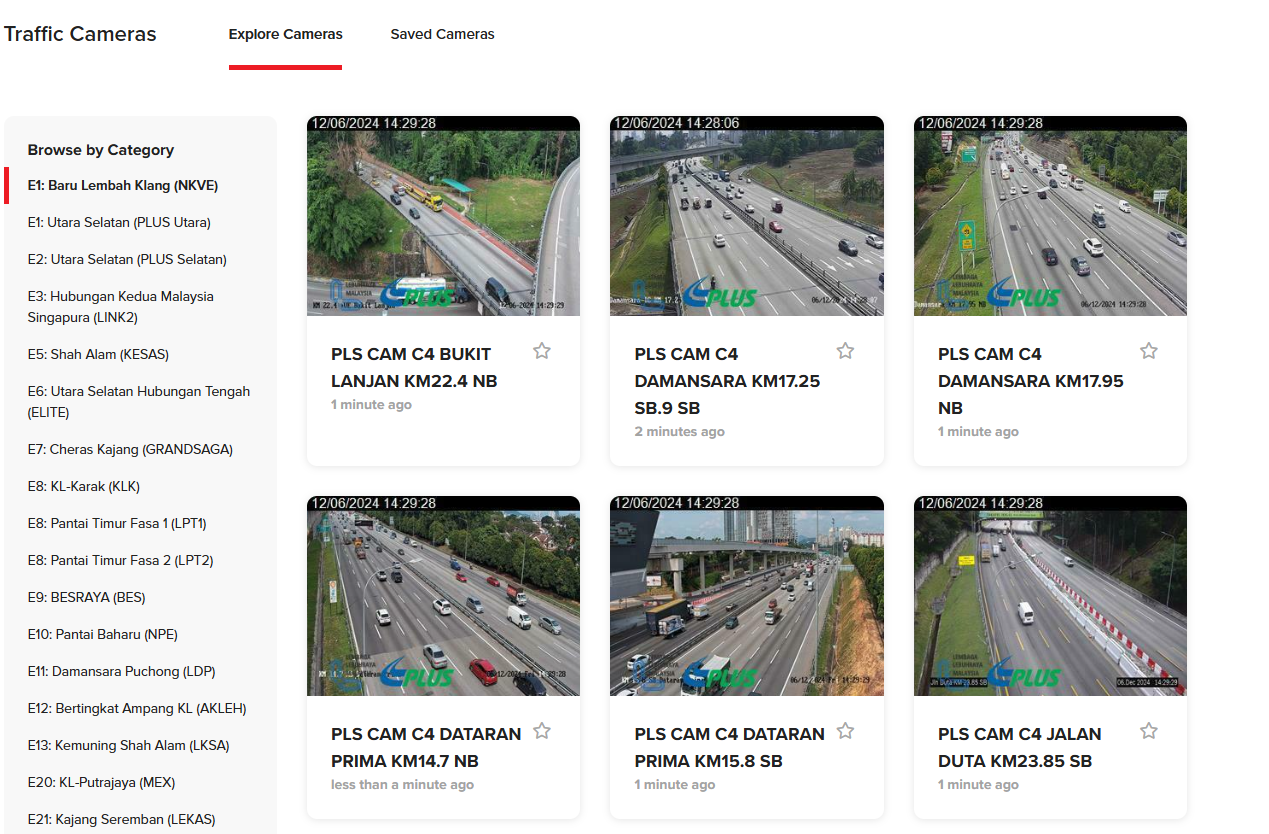Screen dimensions: 1269x834
Task: Select E2: Utara Selatan (PLUS Selatan)
Action: click(x=127, y=260)
